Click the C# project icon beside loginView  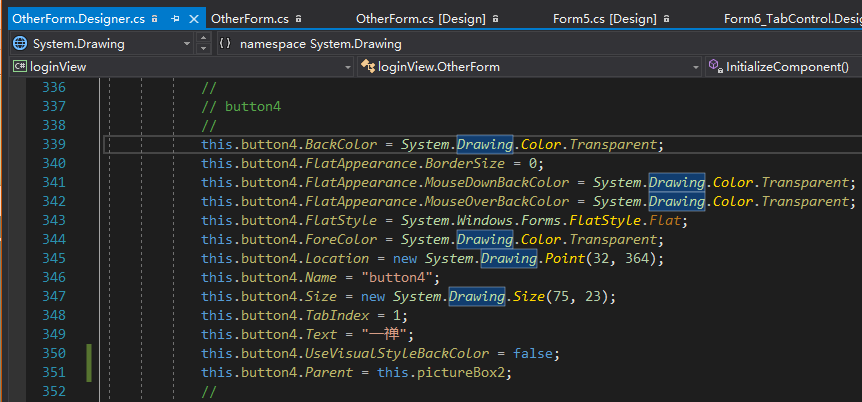(x=20, y=67)
